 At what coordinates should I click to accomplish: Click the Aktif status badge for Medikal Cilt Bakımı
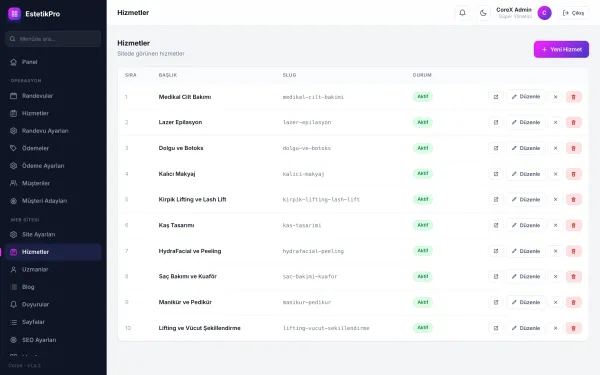pyautogui.click(x=422, y=96)
